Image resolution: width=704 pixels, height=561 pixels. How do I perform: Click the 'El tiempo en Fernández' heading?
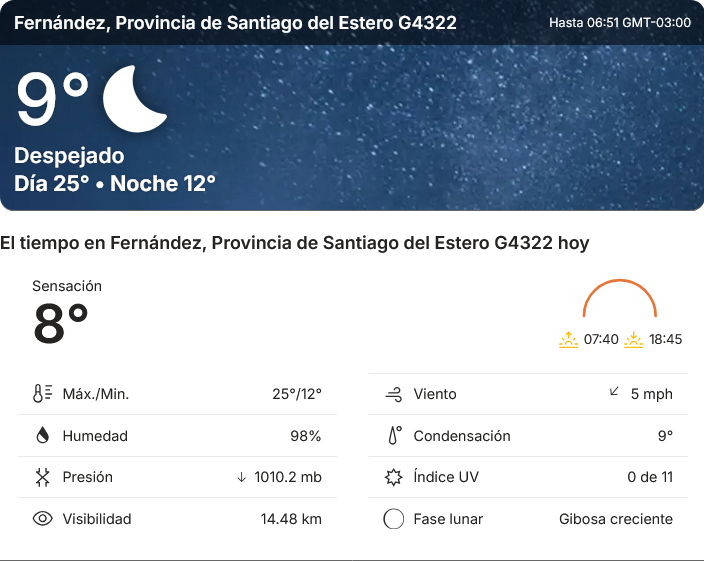[x=295, y=243]
